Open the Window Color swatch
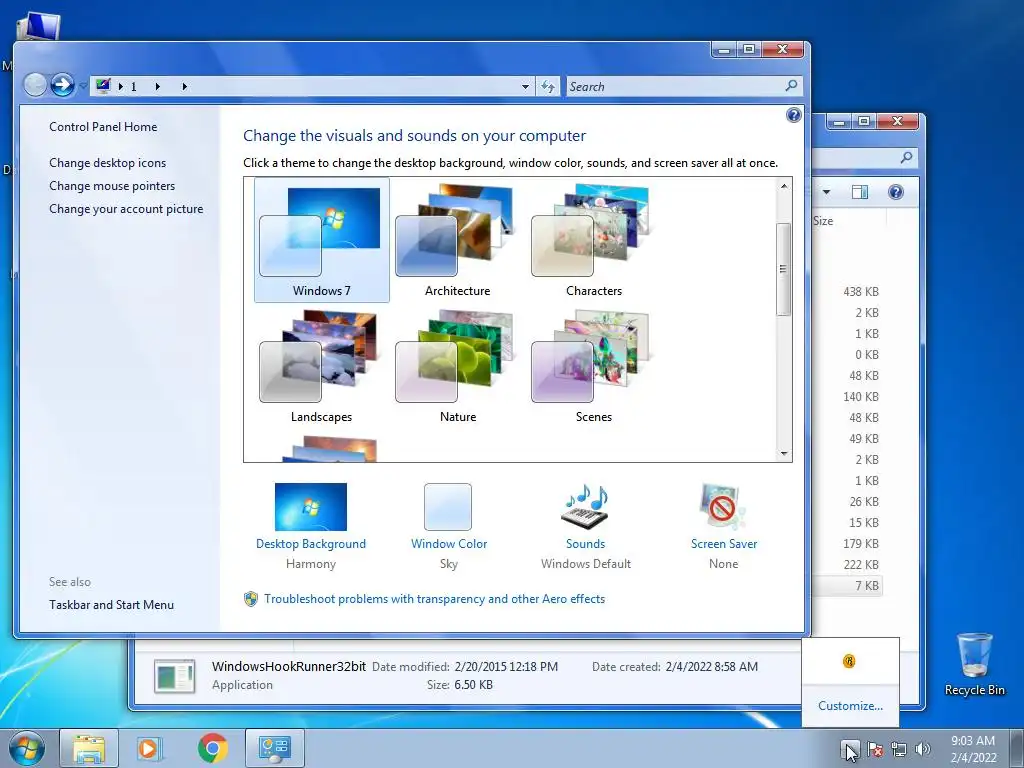 [x=448, y=507]
